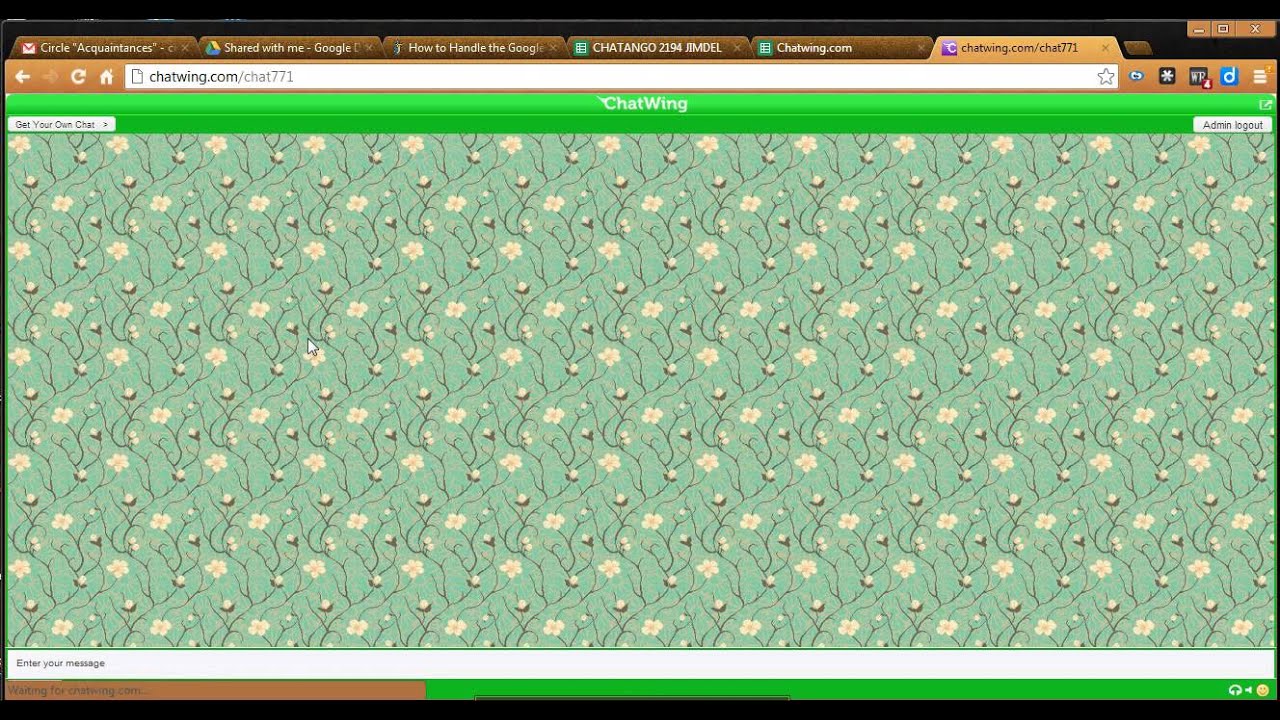Bookmark this page with the star icon
Screen dimensions: 1280x720
(x=1106, y=77)
